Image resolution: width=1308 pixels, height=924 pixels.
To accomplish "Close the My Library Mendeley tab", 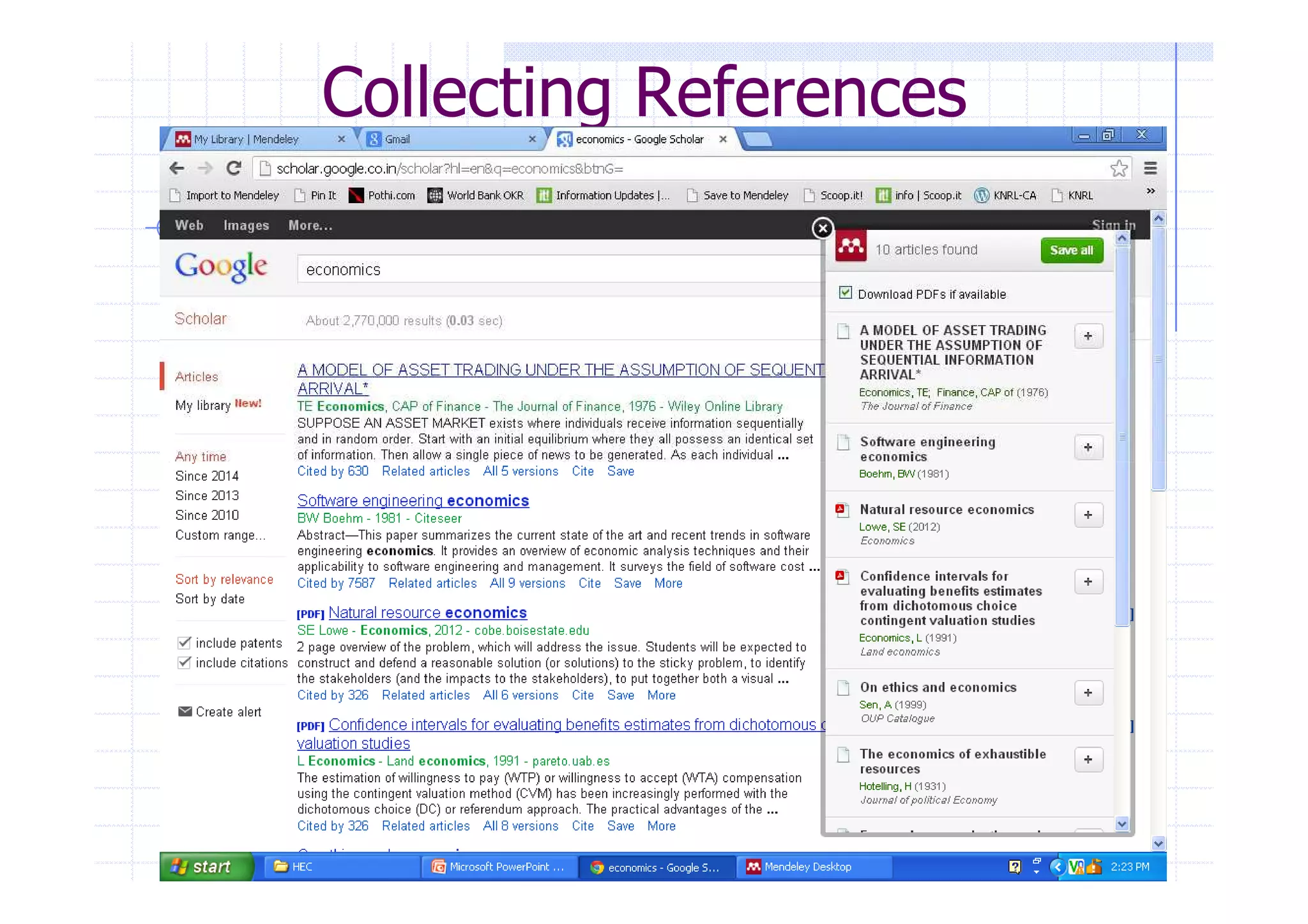I will click(341, 139).
